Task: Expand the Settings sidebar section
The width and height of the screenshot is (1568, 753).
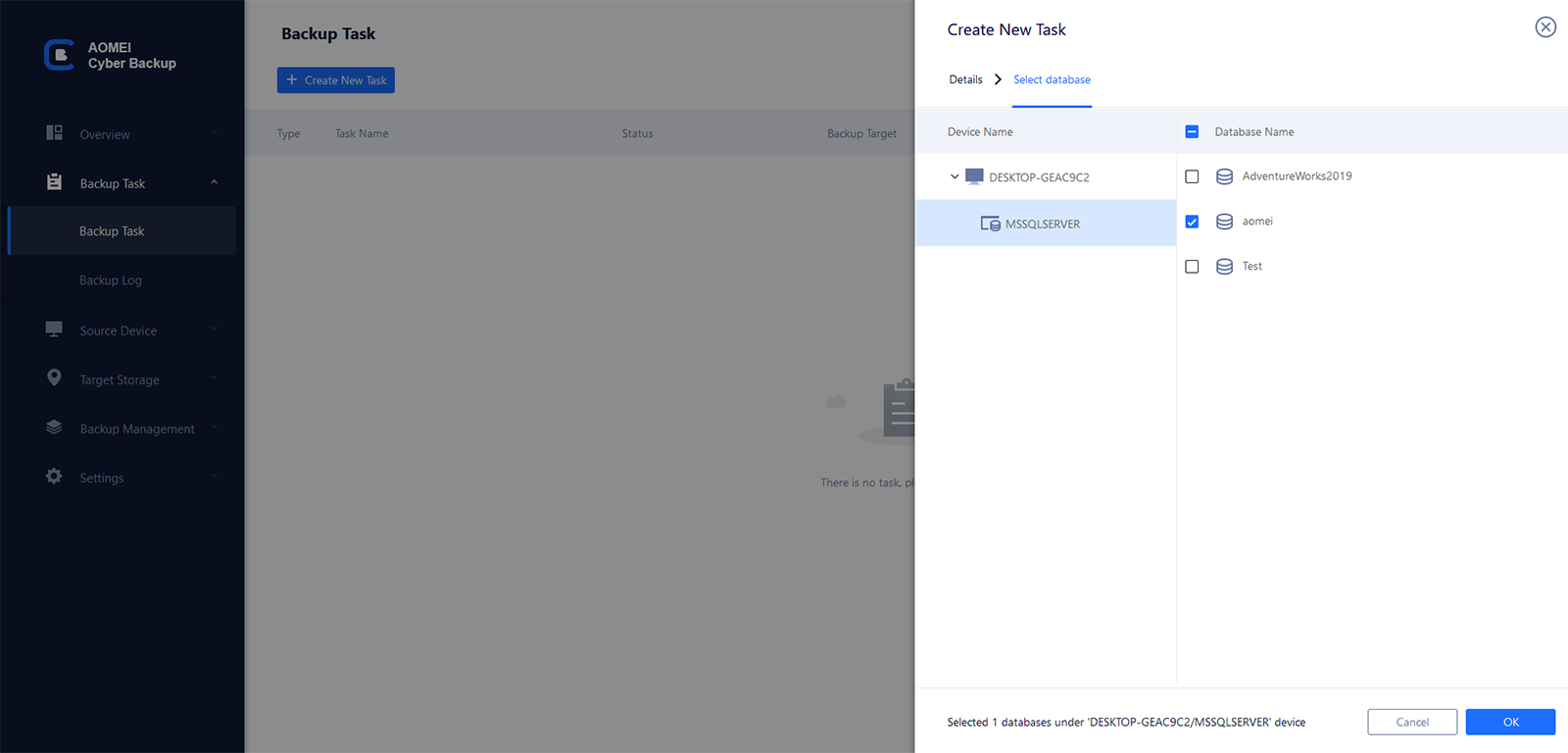Action: 214,477
